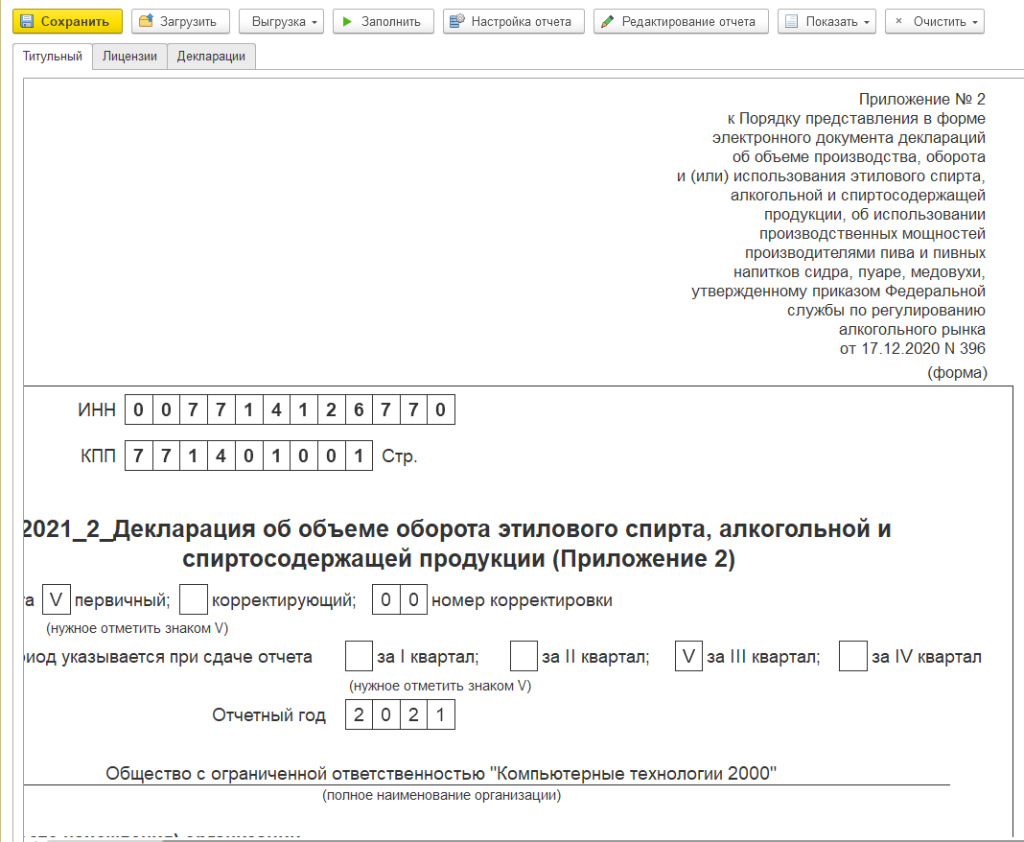1024x842 pixels.
Task: Click the document icon on Показать
Action: pos(791,21)
